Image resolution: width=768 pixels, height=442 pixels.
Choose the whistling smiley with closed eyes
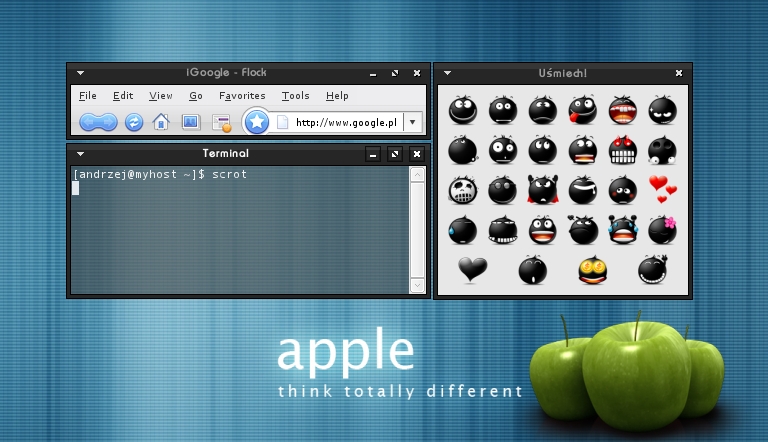point(532,270)
